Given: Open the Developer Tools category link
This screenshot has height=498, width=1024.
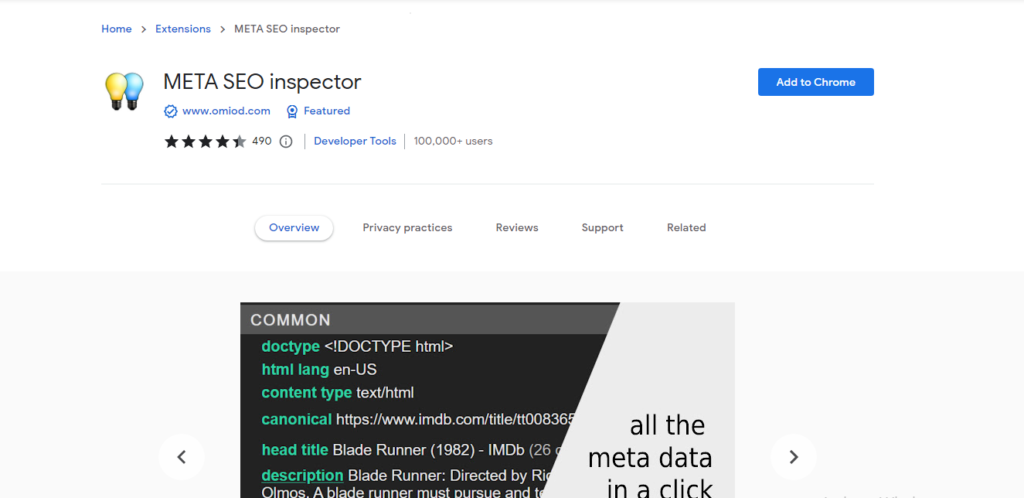Looking at the screenshot, I should (x=355, y=141).
